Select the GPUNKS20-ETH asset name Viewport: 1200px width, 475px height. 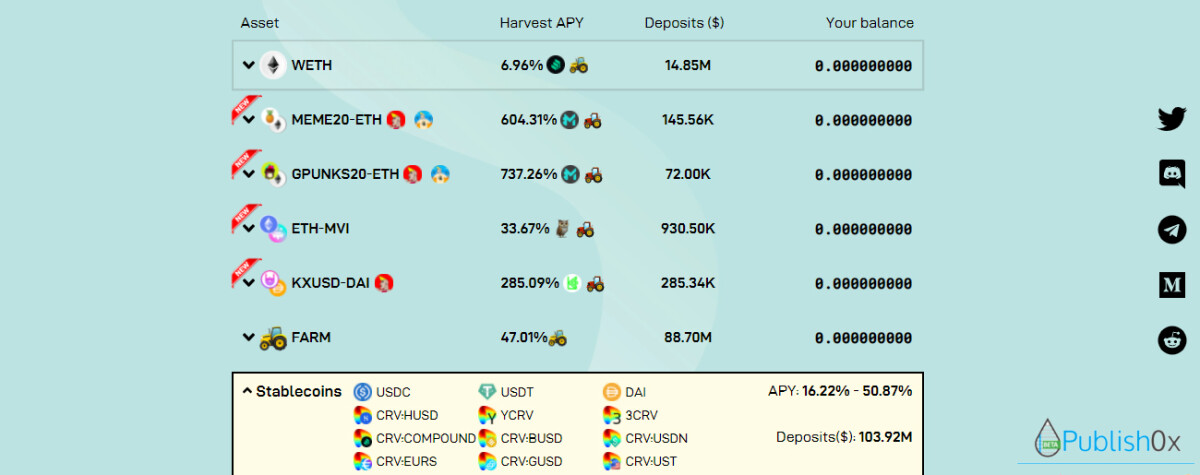tap(345, 174)
